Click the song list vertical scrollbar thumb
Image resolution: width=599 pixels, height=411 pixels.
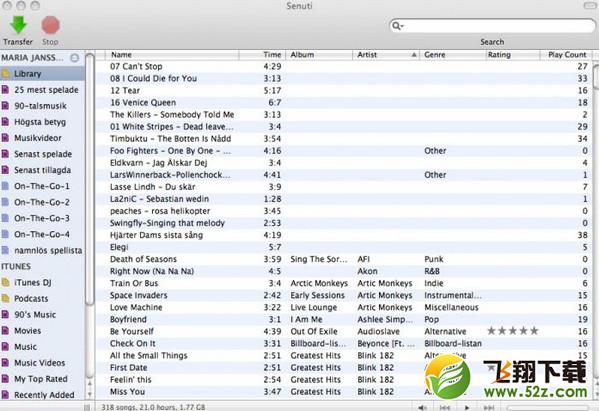[596, 77]
